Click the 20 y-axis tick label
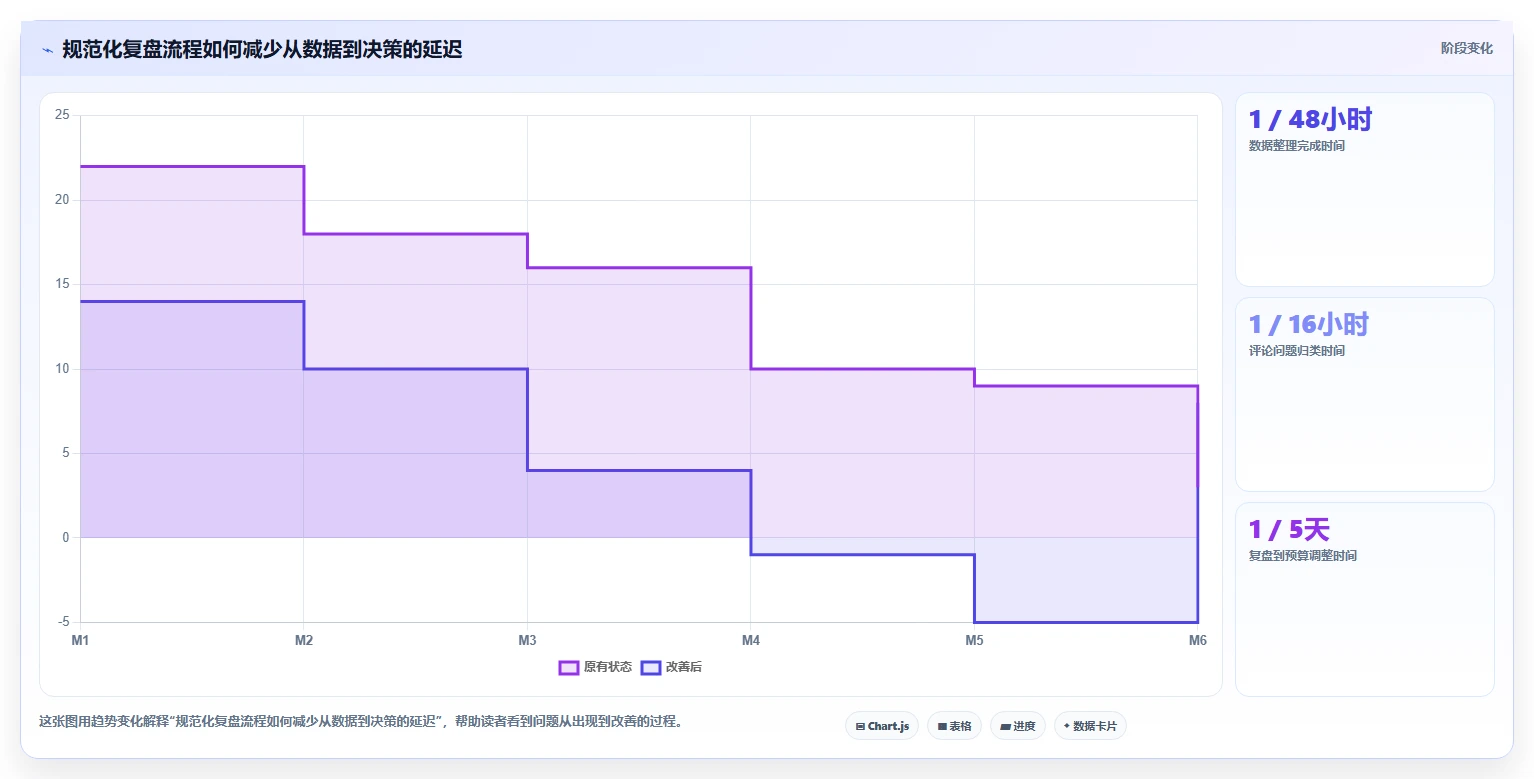1534x779 pixels. (x=62, y=200)
